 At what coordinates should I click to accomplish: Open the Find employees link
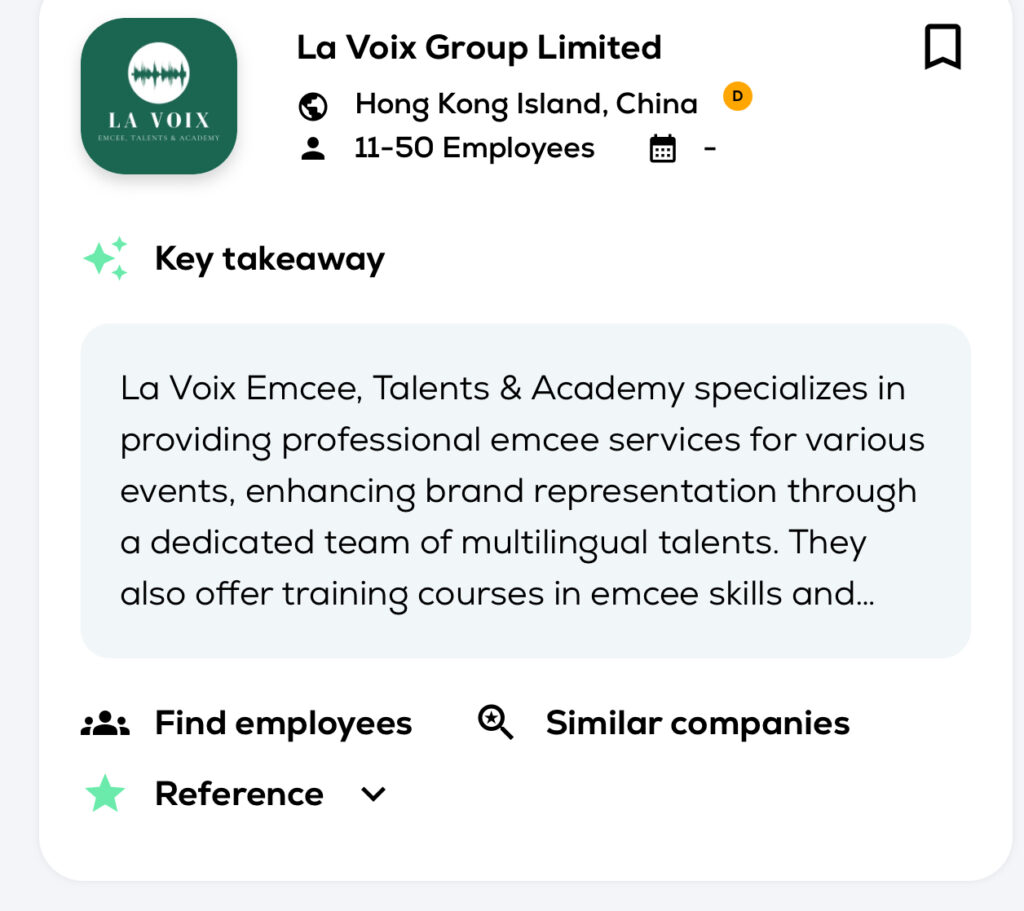(x=283, y=723)
